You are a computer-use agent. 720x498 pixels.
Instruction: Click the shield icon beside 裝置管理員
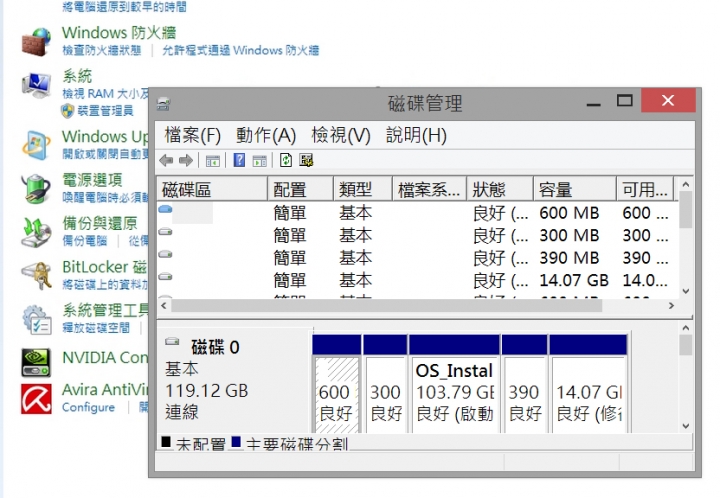pos(68,111)
